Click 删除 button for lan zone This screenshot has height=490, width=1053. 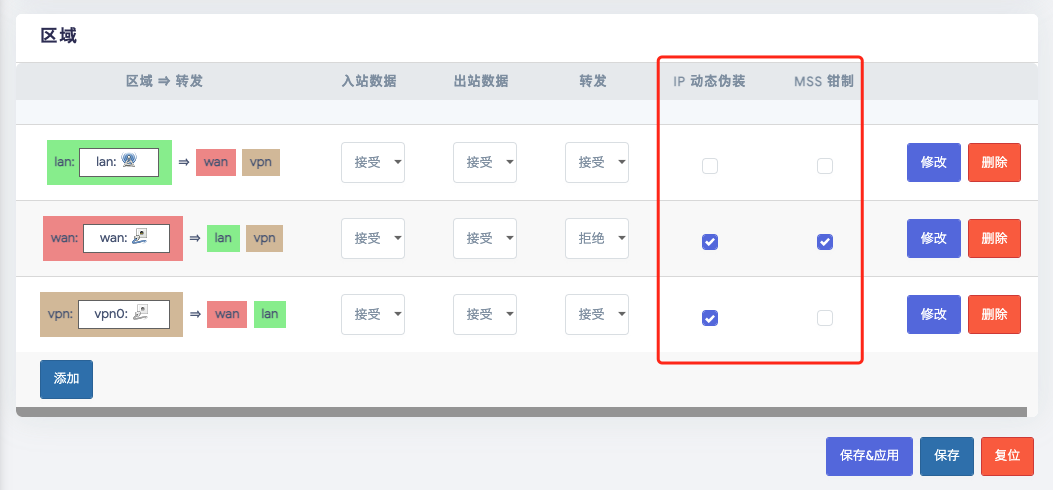click(x=995, y=162)
